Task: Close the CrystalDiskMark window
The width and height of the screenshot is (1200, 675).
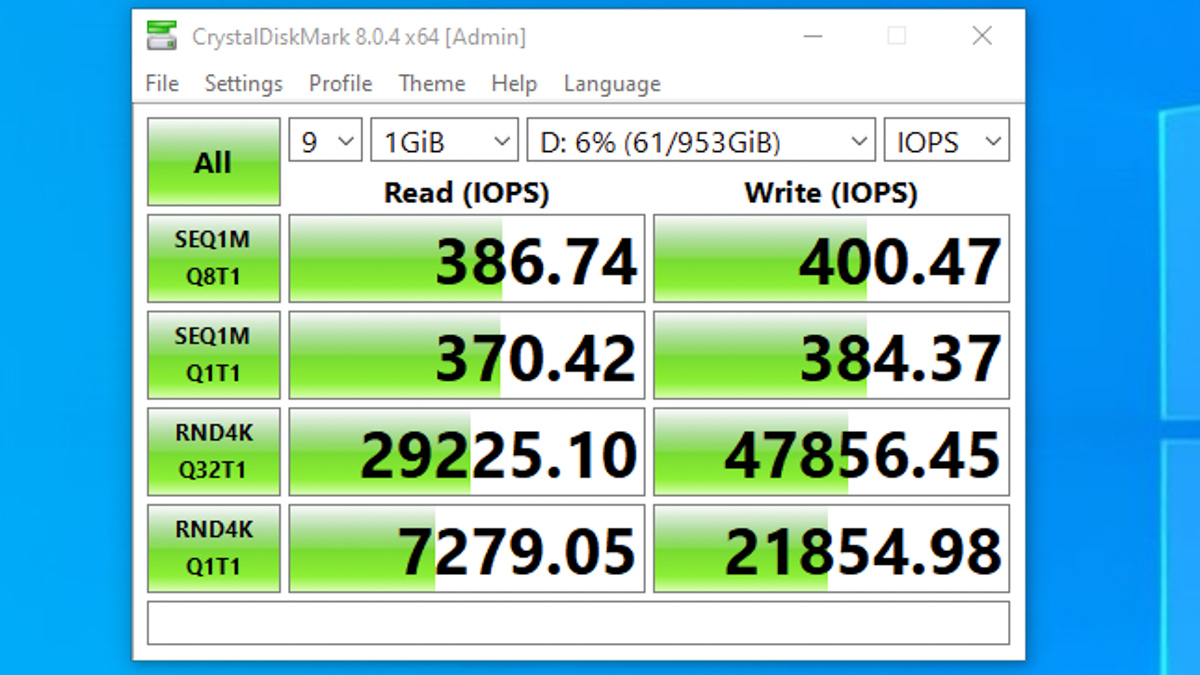Action: coord(982,37)
